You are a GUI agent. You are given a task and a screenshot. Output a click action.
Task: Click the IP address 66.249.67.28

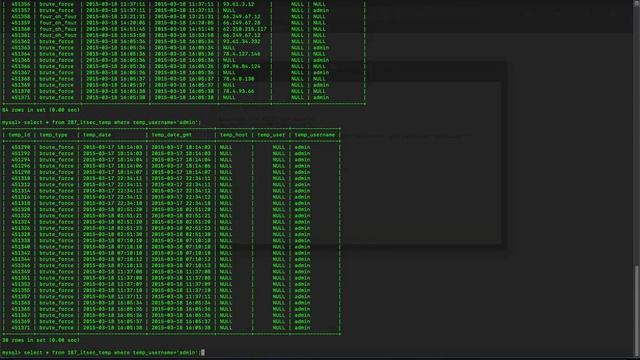coord(242,23)
